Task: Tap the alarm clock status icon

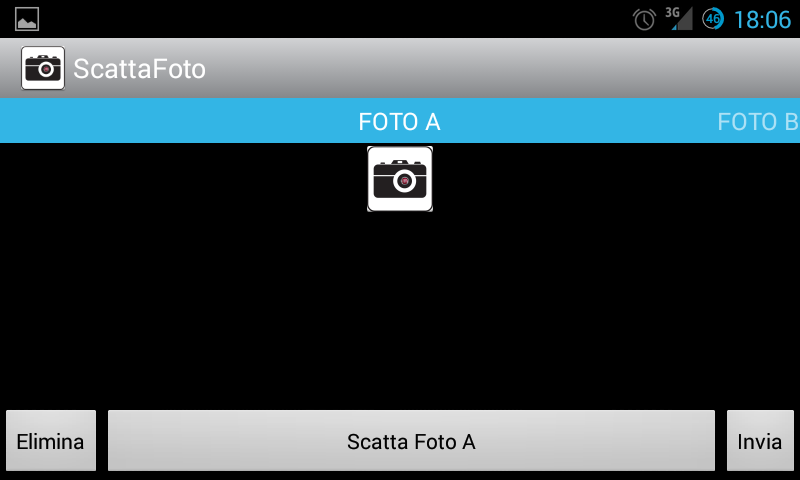Action: [x=644, y=19]
